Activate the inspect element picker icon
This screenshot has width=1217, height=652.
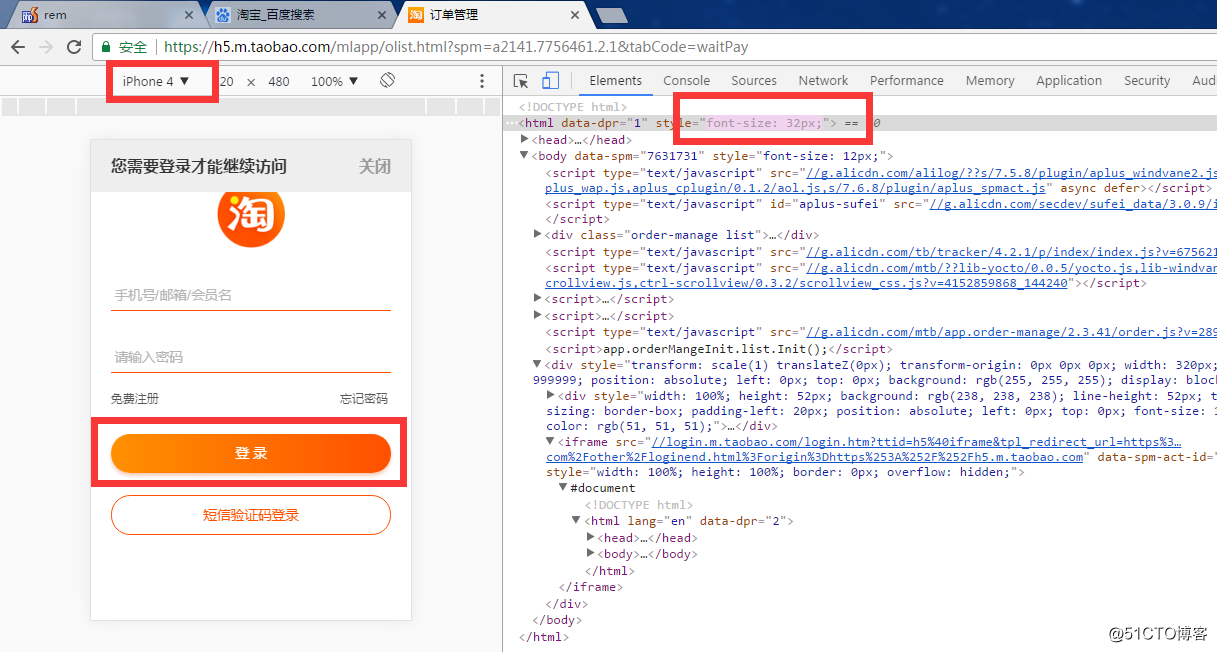tap(521, 81)
